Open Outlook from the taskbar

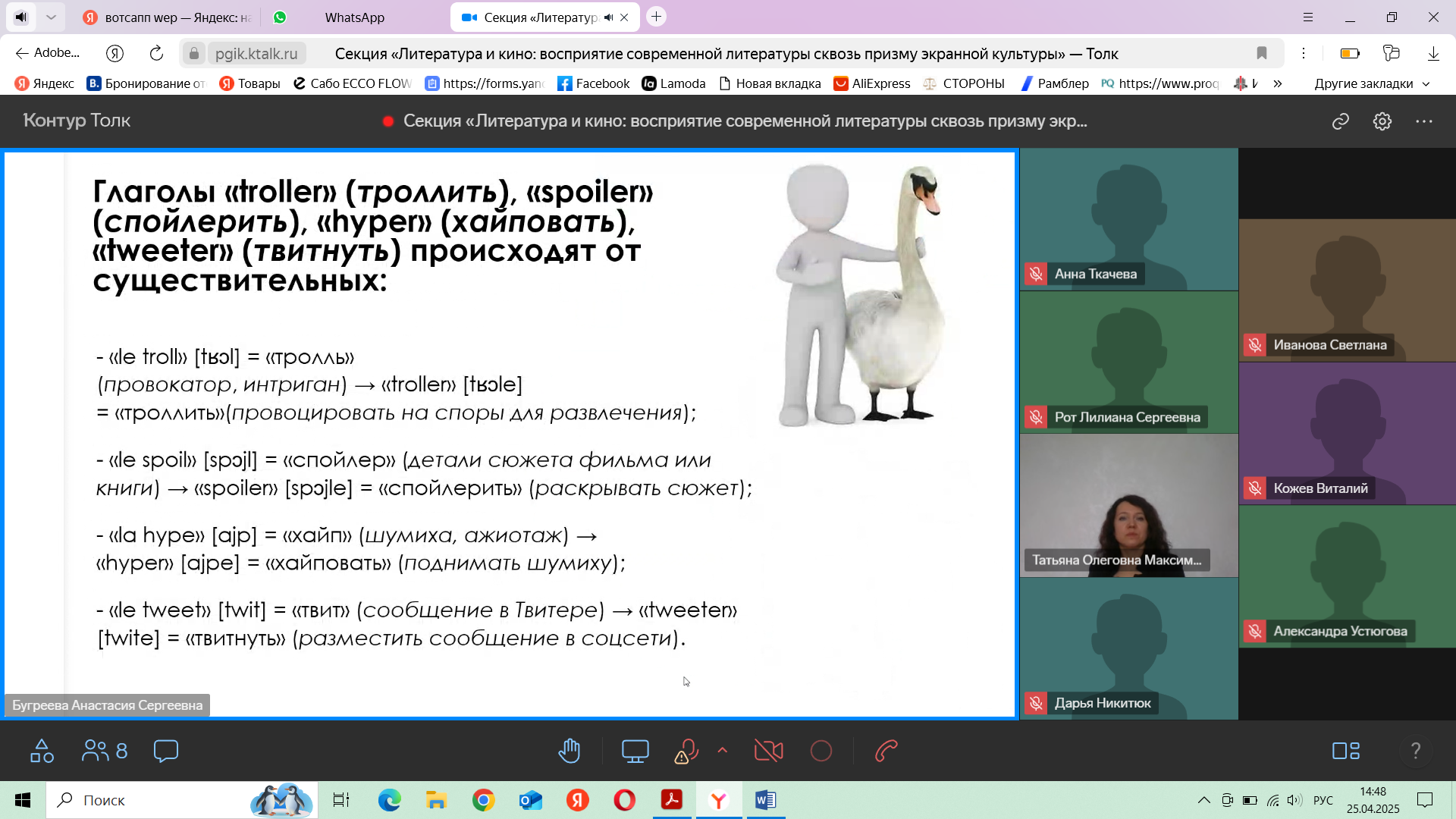(x=530, y=800)
